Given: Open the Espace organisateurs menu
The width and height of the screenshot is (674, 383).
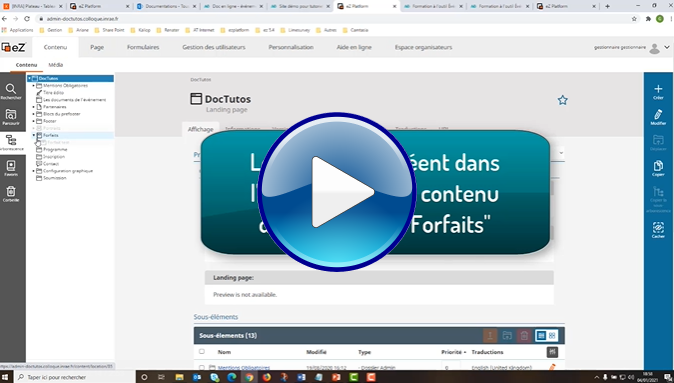Looking at the screenshot, I should [x=423, y=47].
